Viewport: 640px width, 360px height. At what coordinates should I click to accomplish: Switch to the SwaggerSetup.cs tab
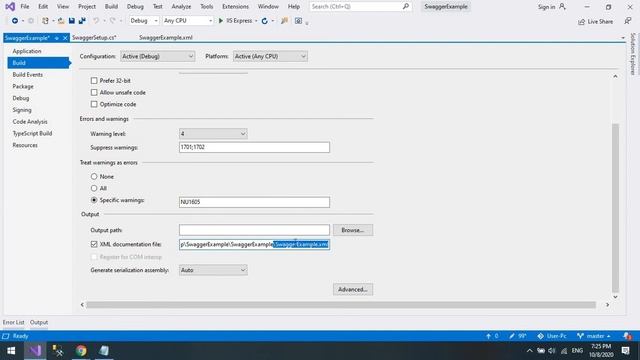(94, 38)
